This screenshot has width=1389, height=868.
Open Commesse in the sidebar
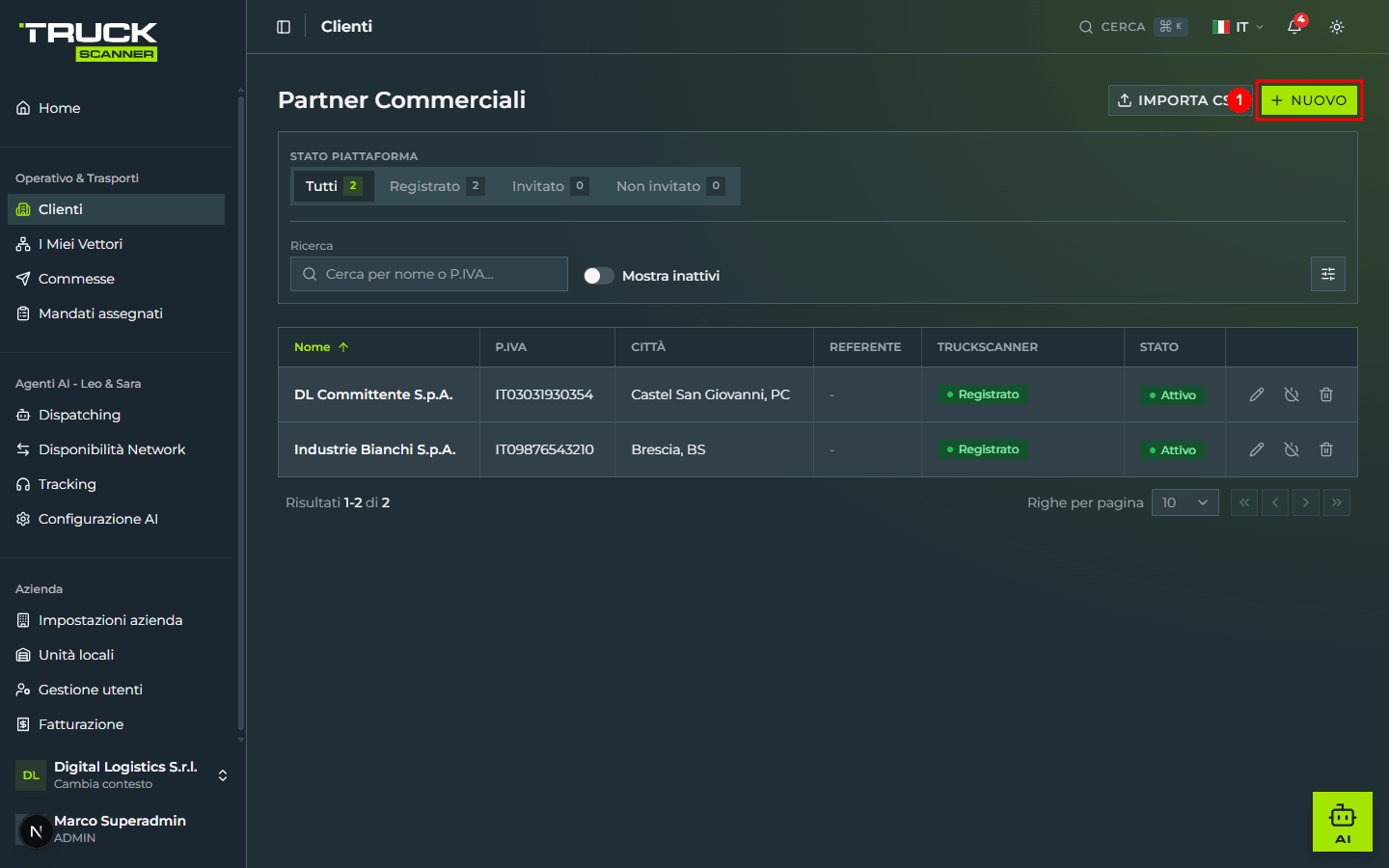pyautogui.click(x=116, y=279)
